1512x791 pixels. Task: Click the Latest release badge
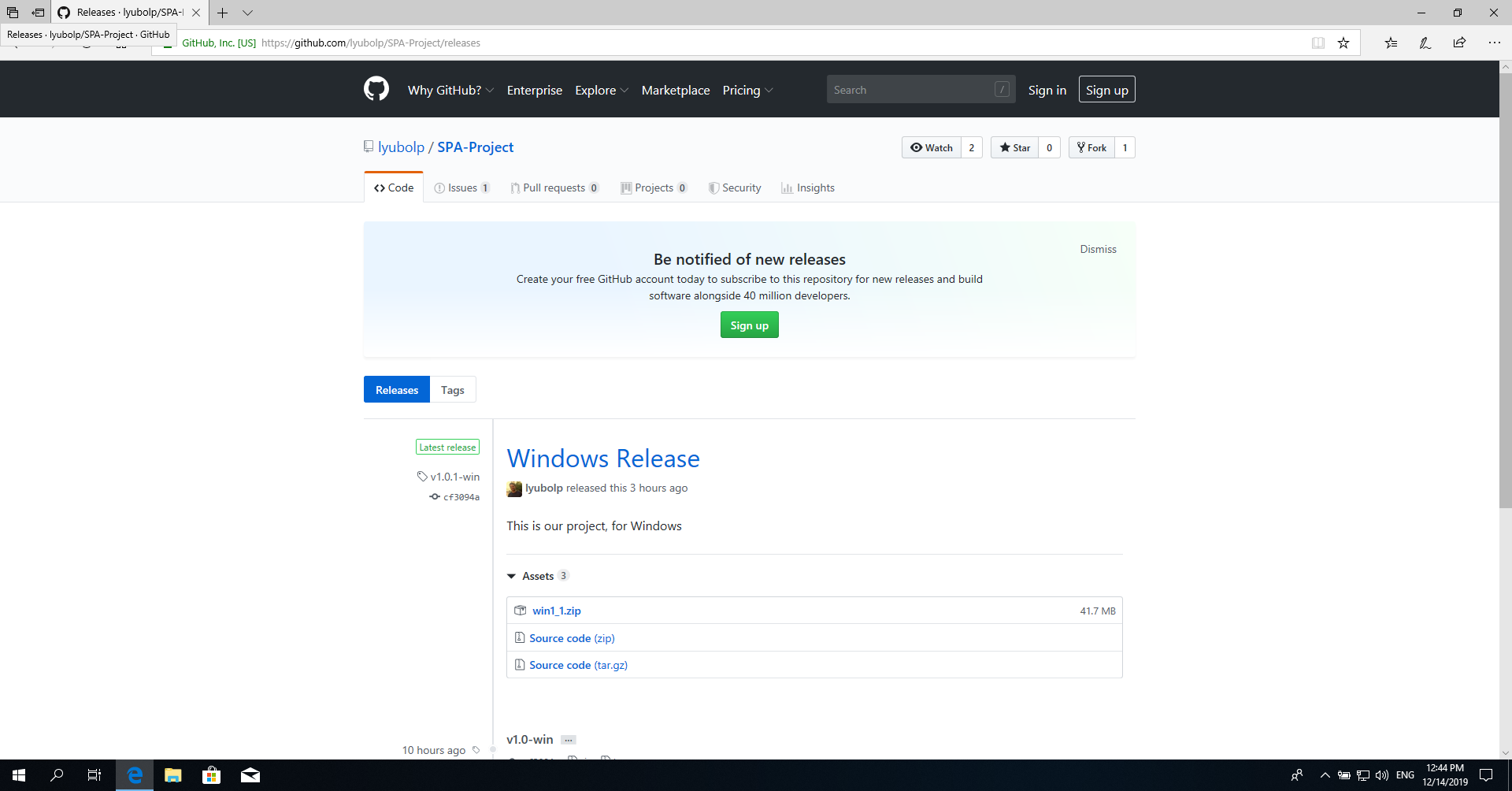[x=447, y=447]
